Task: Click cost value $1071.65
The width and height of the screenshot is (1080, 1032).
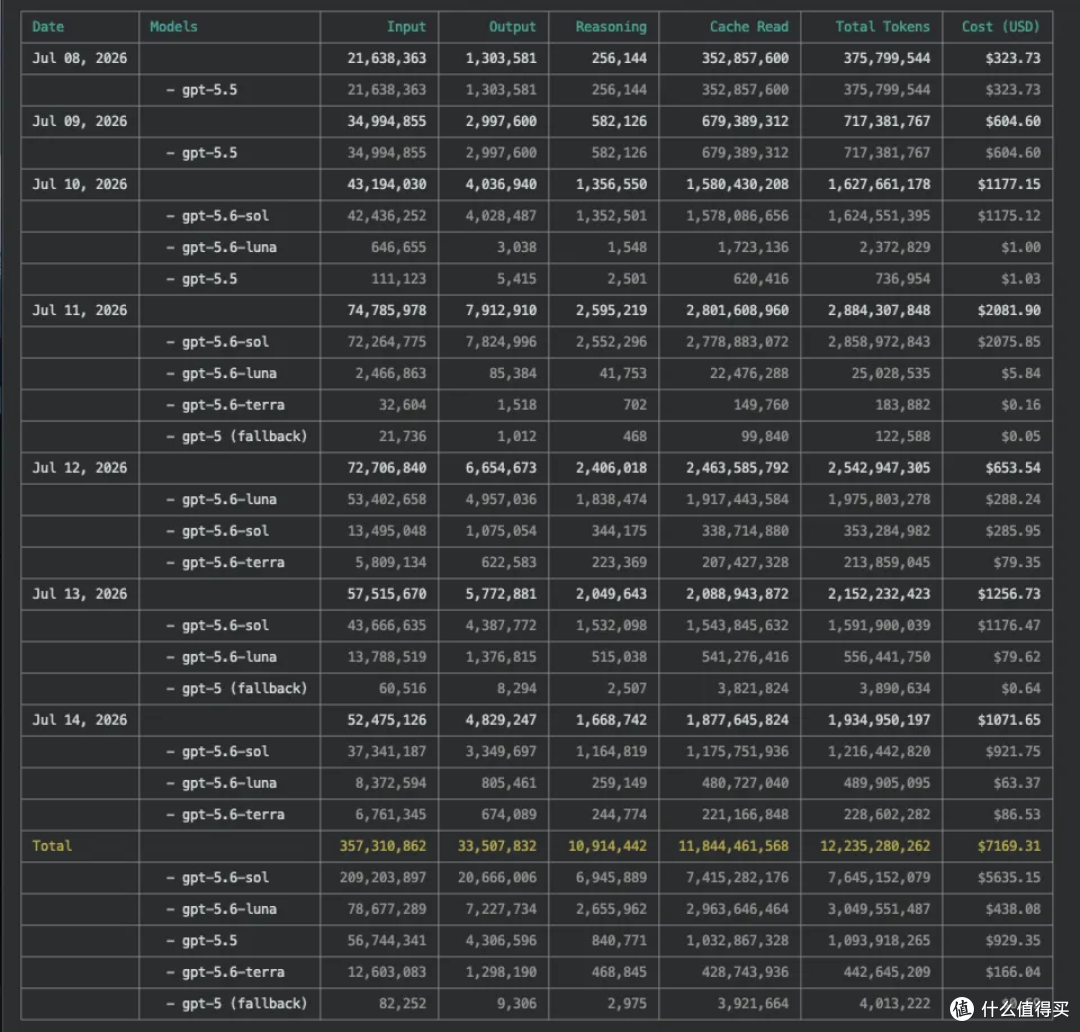Action: pyautogui.click(x=1008, y=720)
